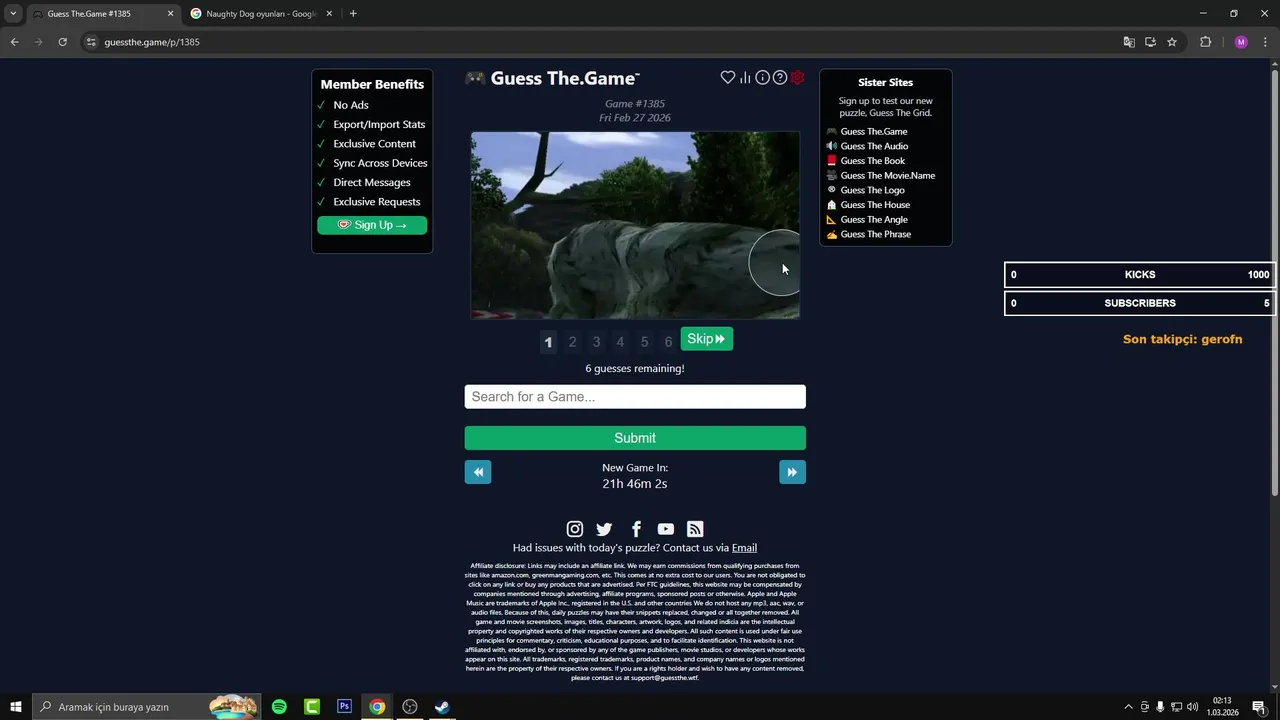Open the info circle icon

pos(762,78)
